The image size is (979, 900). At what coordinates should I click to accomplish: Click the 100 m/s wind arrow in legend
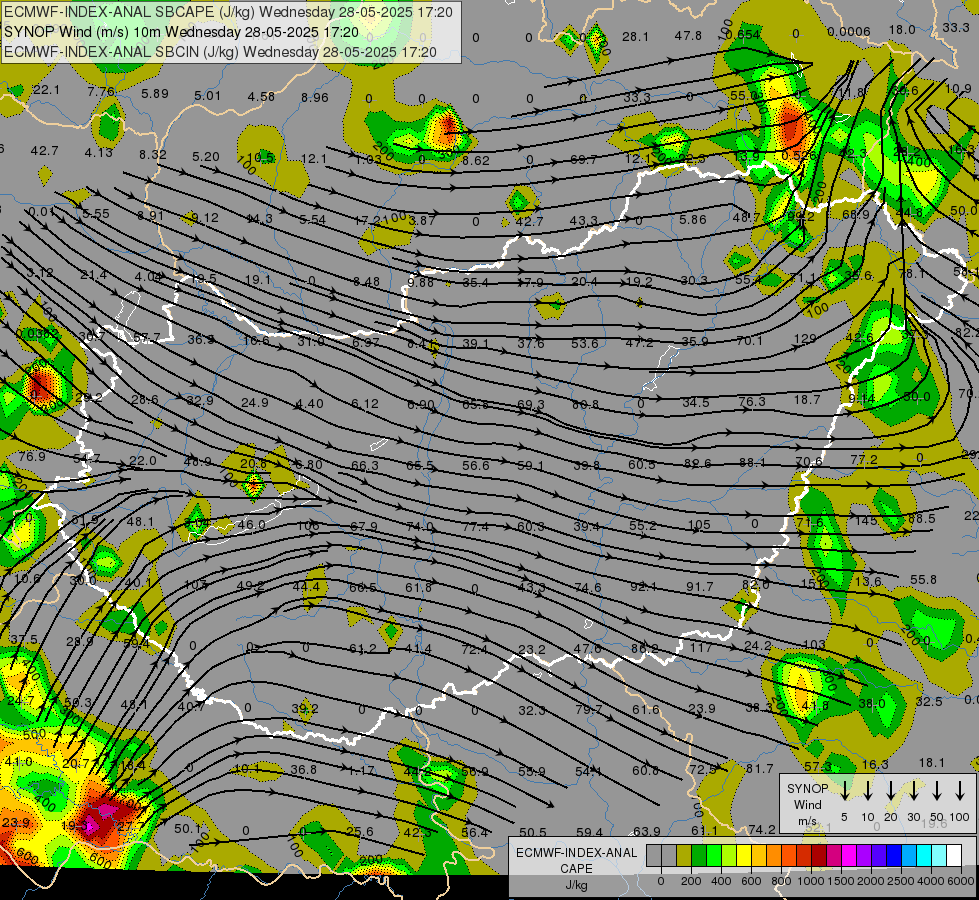click(960, 791)
